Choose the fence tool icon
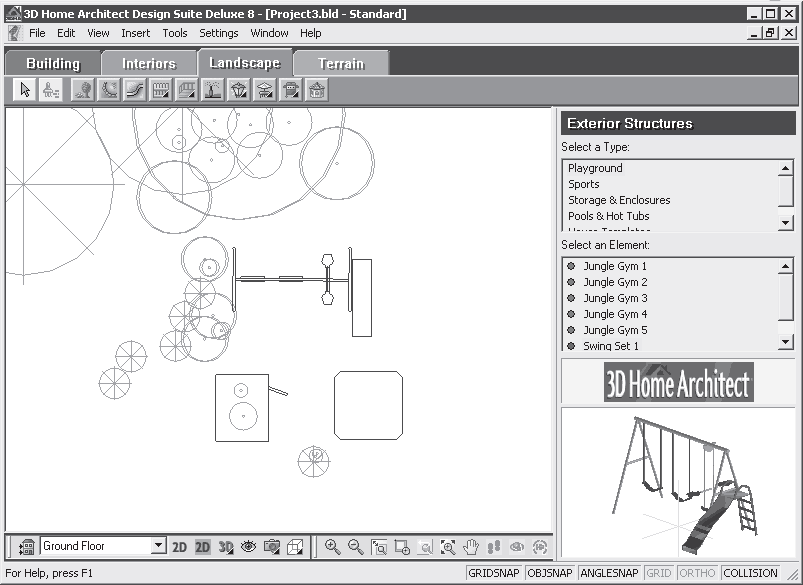The image size is (803, 585). [x=161, y=90]
